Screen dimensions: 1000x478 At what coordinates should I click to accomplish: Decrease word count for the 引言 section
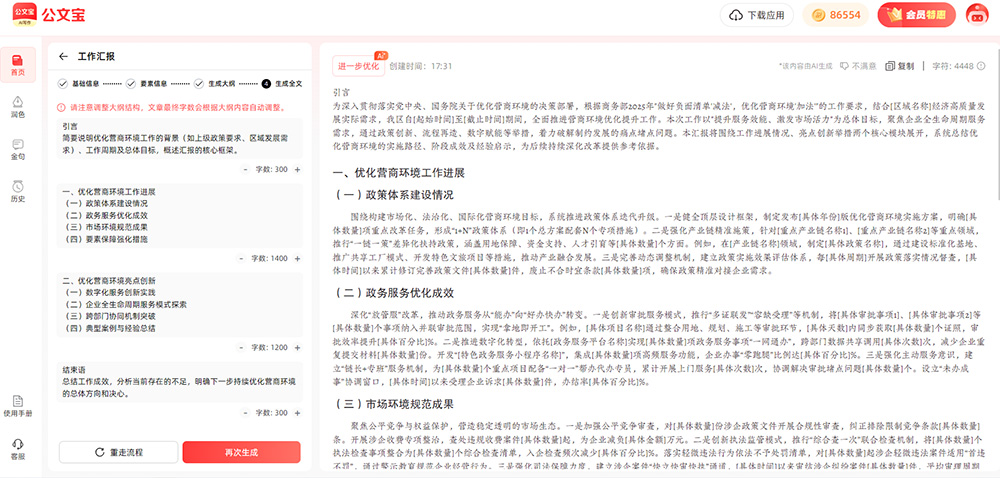pyautogui.click(x=245, y=169)
